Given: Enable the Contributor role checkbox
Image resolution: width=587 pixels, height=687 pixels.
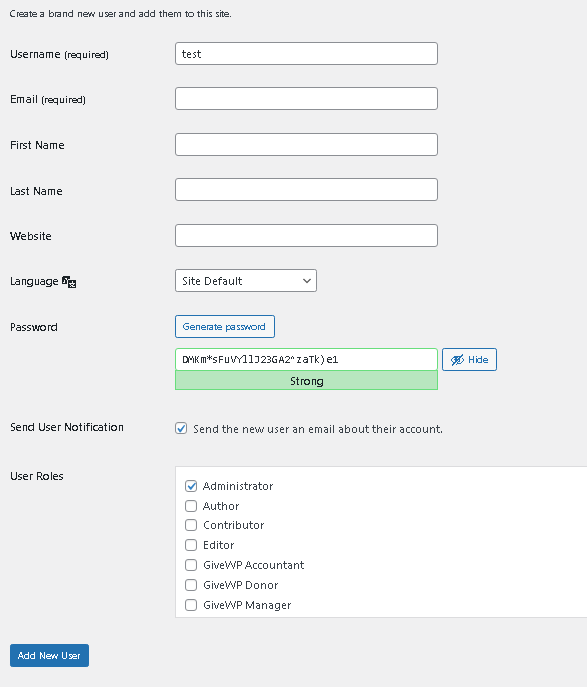Looking at the screenshot, I should pyautogui.click(x=191, y=525).
